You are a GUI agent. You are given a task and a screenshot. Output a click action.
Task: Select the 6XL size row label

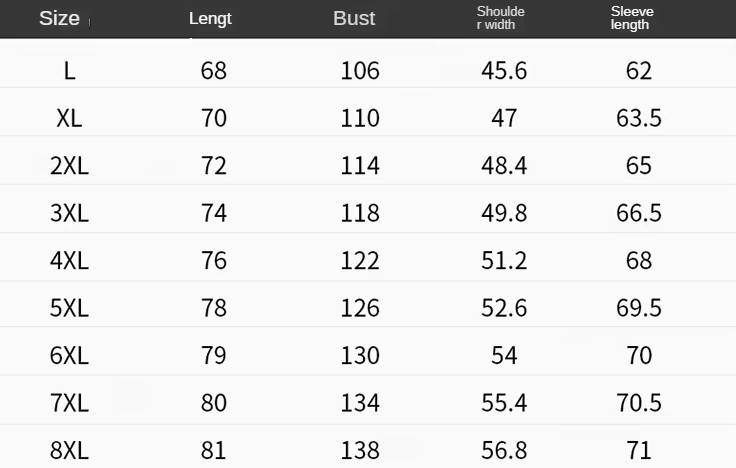pos(69,355)
